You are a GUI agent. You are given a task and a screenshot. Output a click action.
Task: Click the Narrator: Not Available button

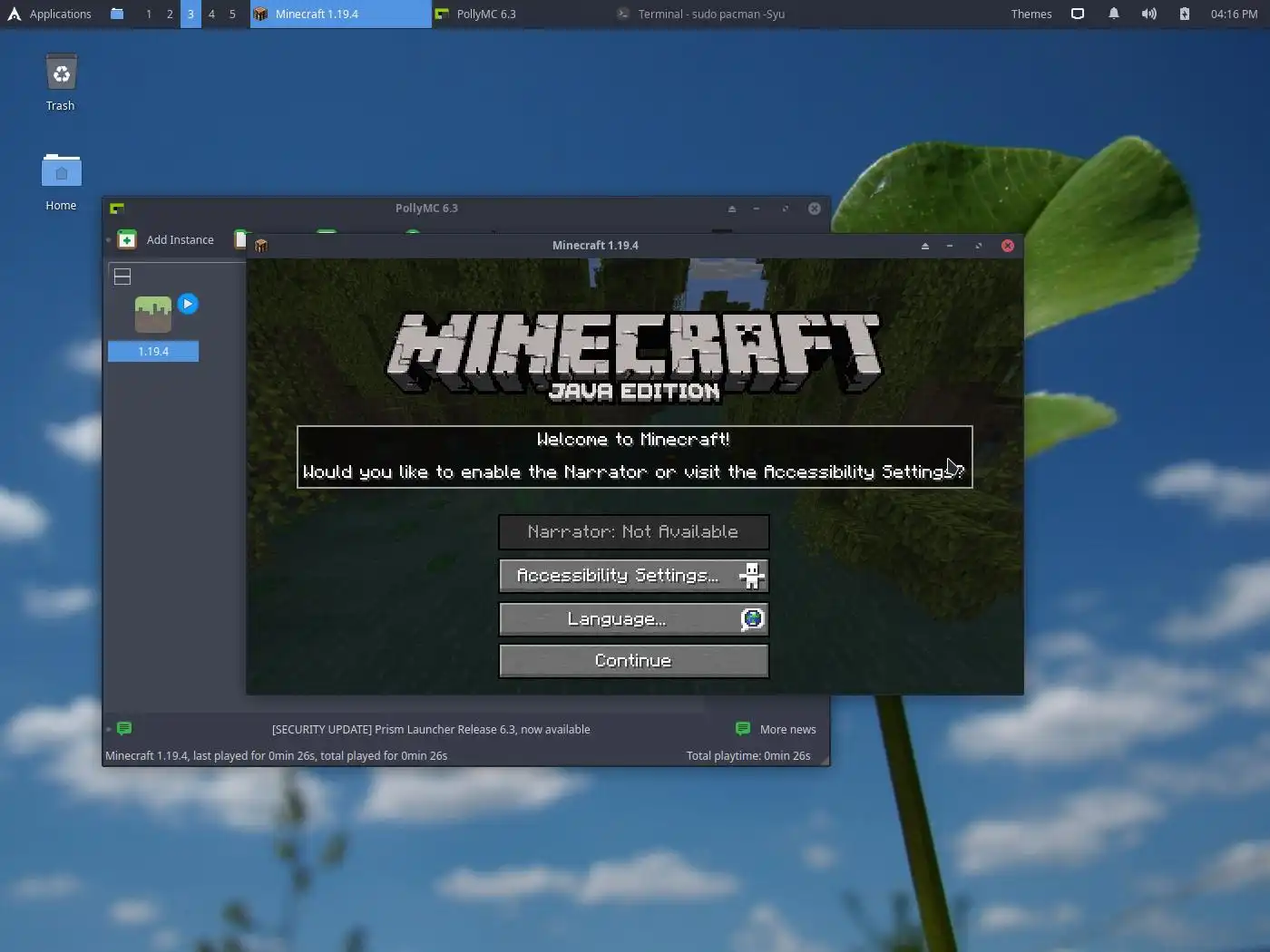(x=633, y=532)
